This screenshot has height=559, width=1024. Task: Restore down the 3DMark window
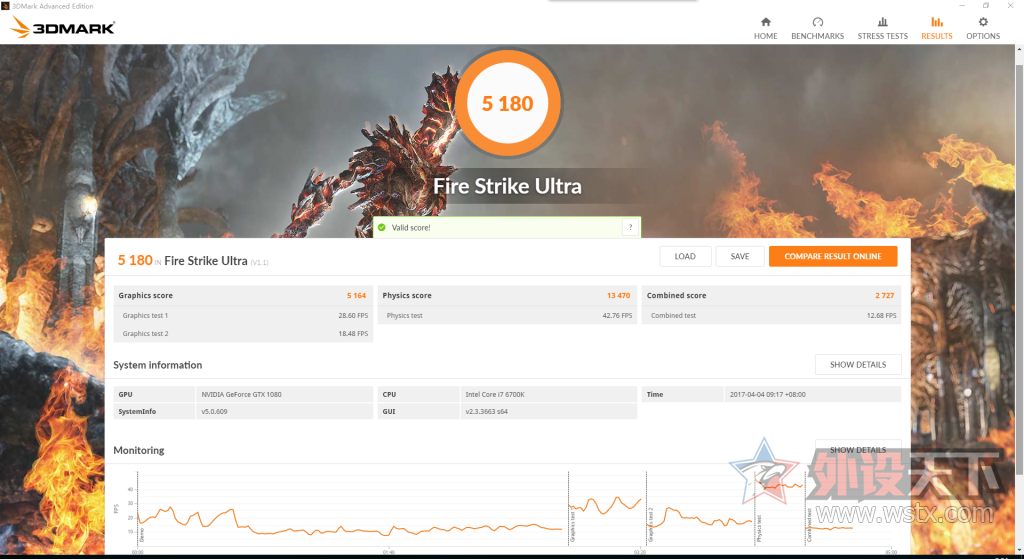986,6
